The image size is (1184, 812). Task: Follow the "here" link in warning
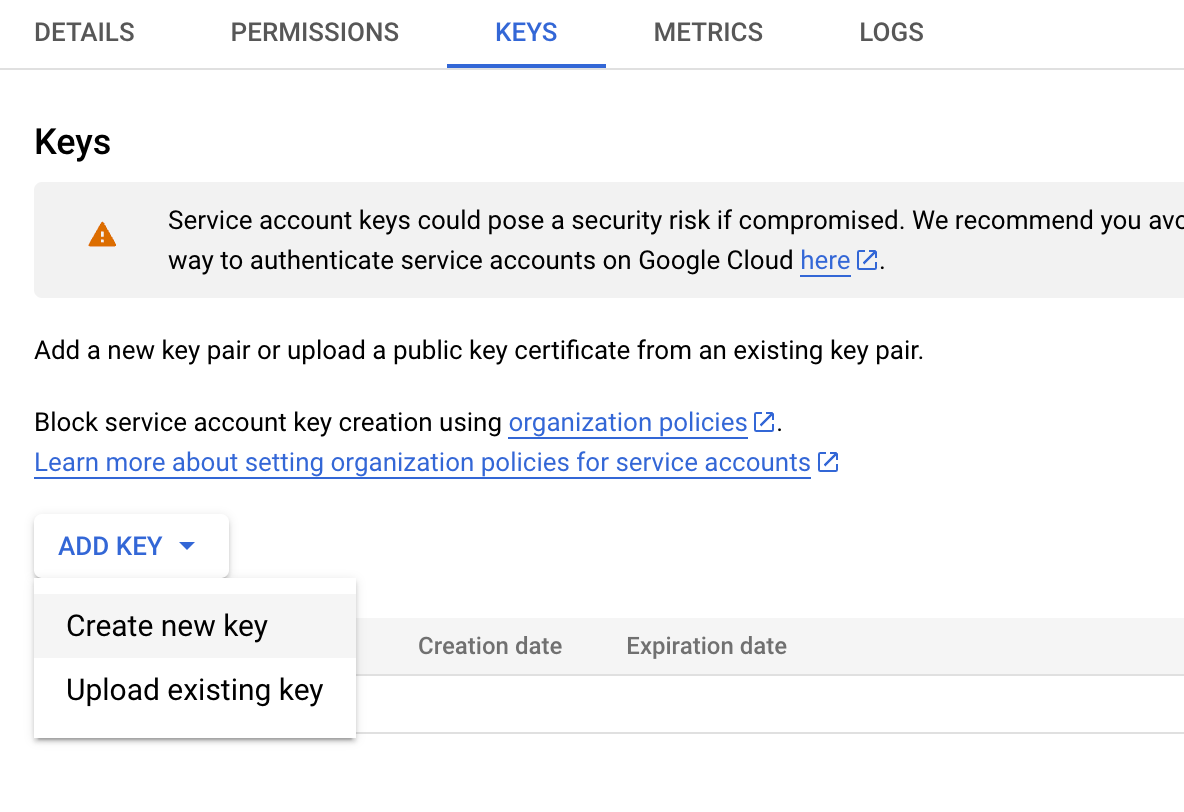click(825, 261)
